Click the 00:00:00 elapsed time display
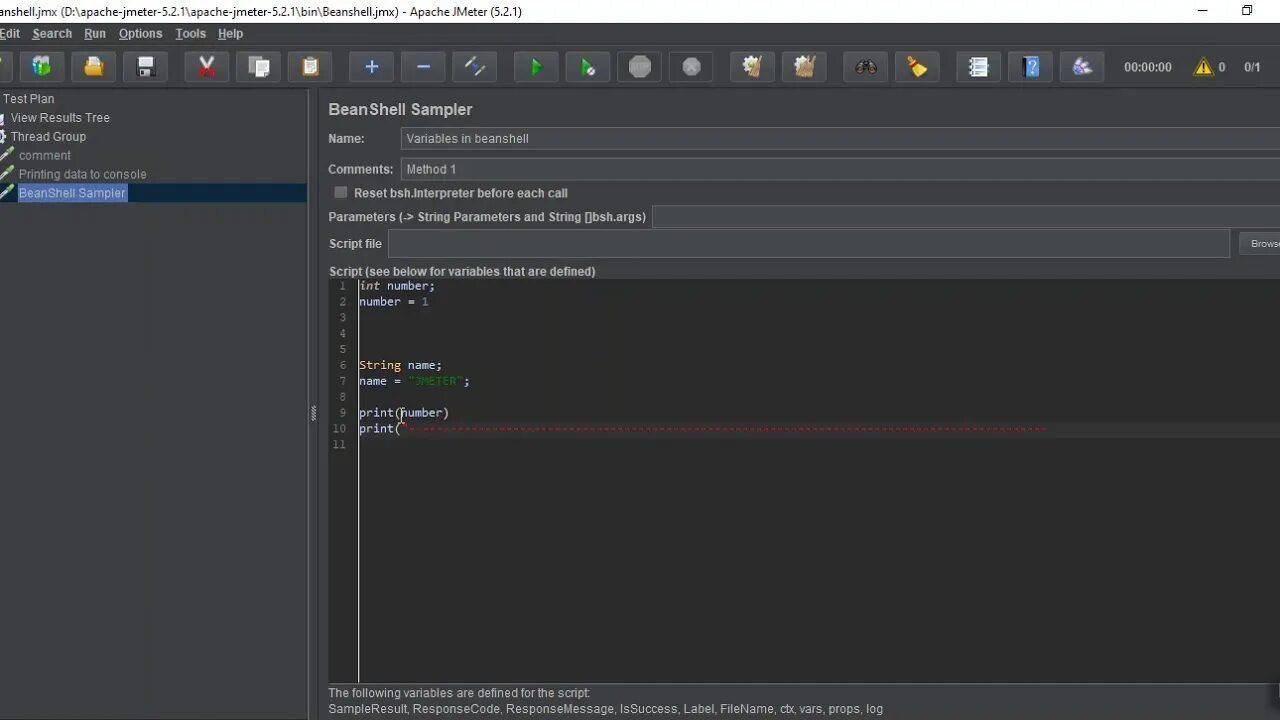 (x=1147, y=67)
